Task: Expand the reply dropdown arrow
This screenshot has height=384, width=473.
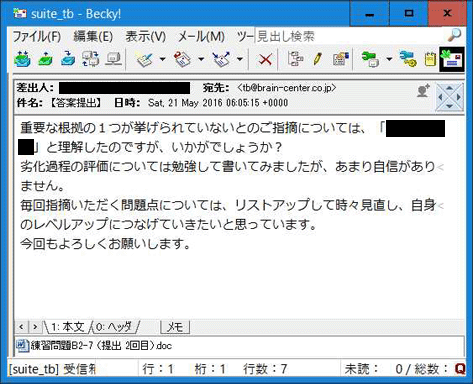Action: tap(201, 59)
